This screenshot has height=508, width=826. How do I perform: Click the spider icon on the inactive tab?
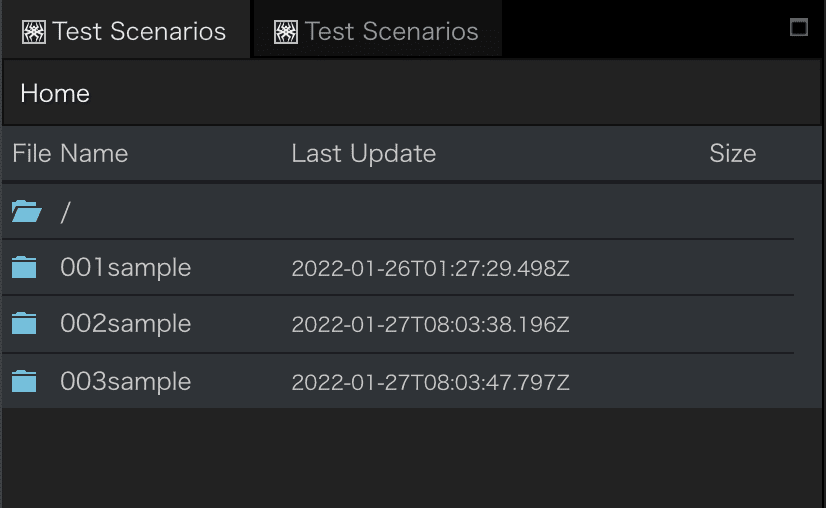[286, 32]
